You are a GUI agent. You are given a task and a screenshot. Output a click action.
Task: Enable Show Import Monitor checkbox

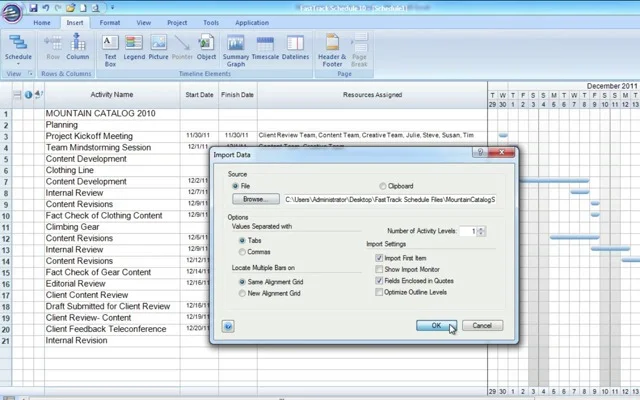[x=379, y=269]
